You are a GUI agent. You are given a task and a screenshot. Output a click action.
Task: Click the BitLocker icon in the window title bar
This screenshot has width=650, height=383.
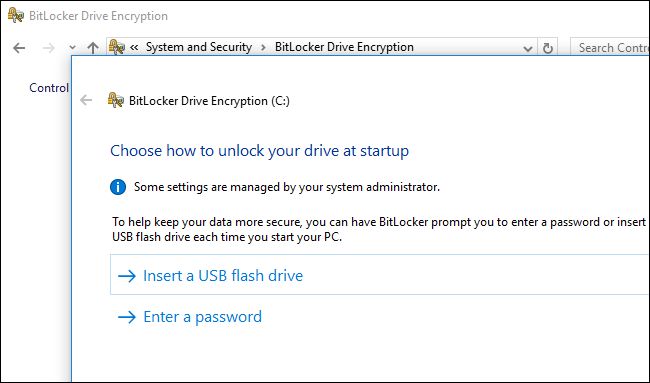(15, 15)
